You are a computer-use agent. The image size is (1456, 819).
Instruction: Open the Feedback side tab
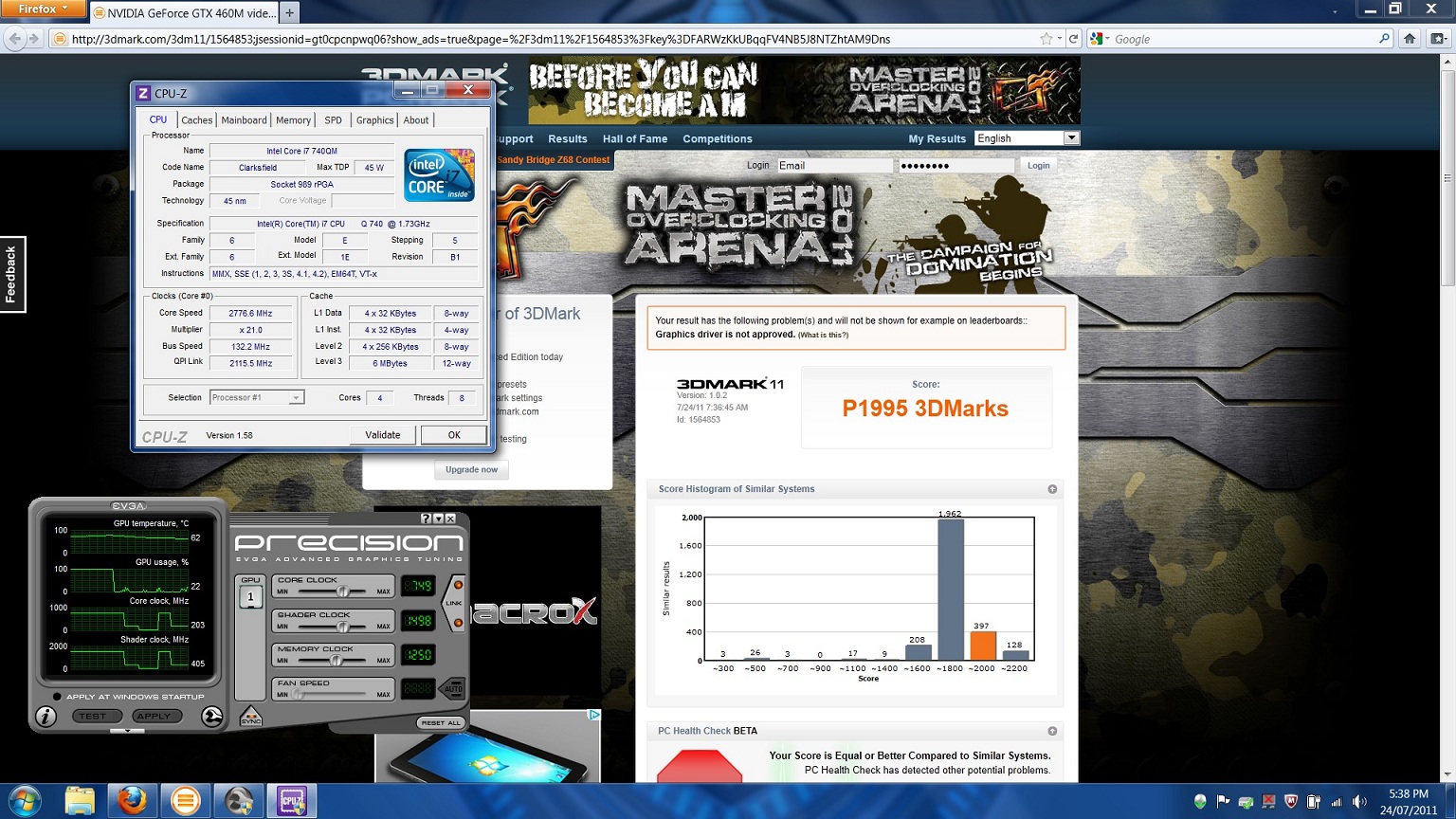pyautogui.click(x=11, y=274)
